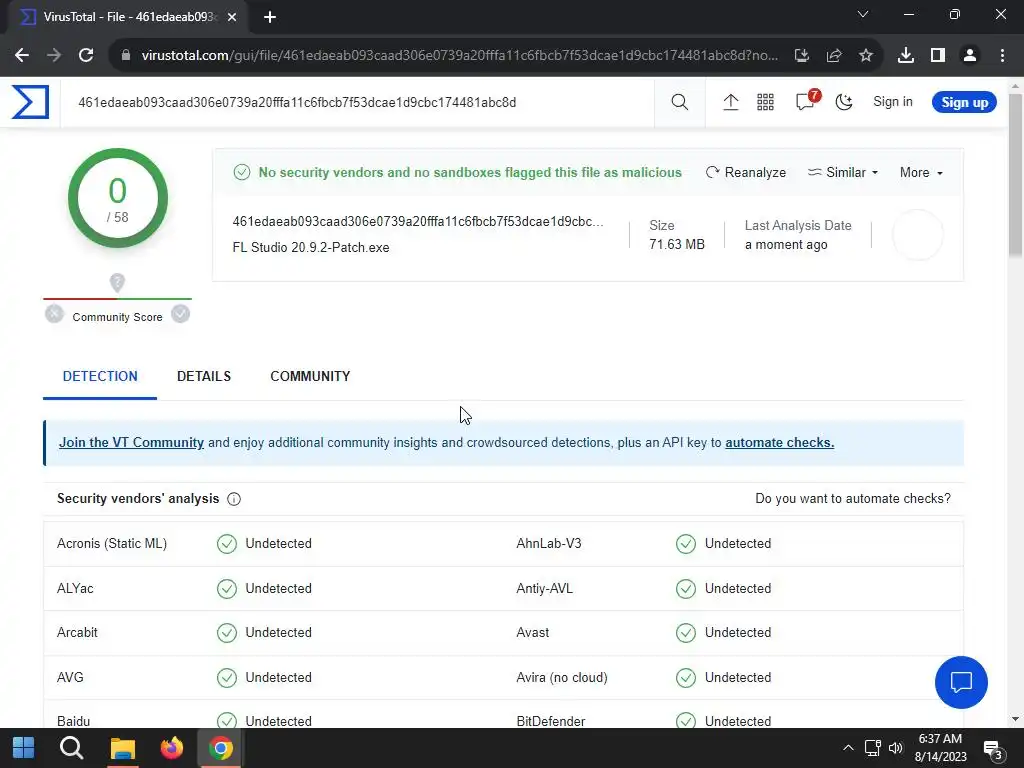Screen dimensions: 1024x768
Task: Open the blue chat bubble button
Action: coord(961,682)
